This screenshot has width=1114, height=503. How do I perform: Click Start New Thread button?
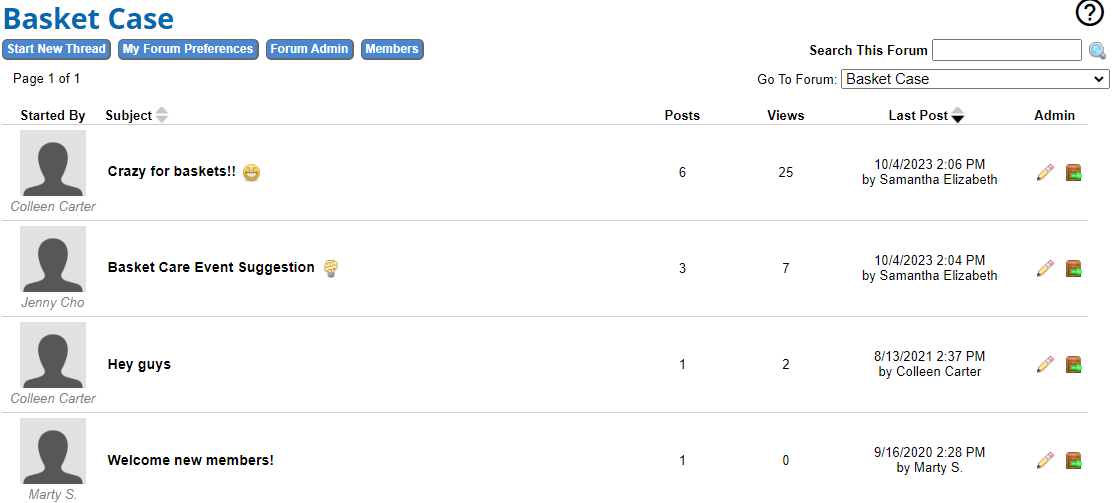click(x=57, y=49)
